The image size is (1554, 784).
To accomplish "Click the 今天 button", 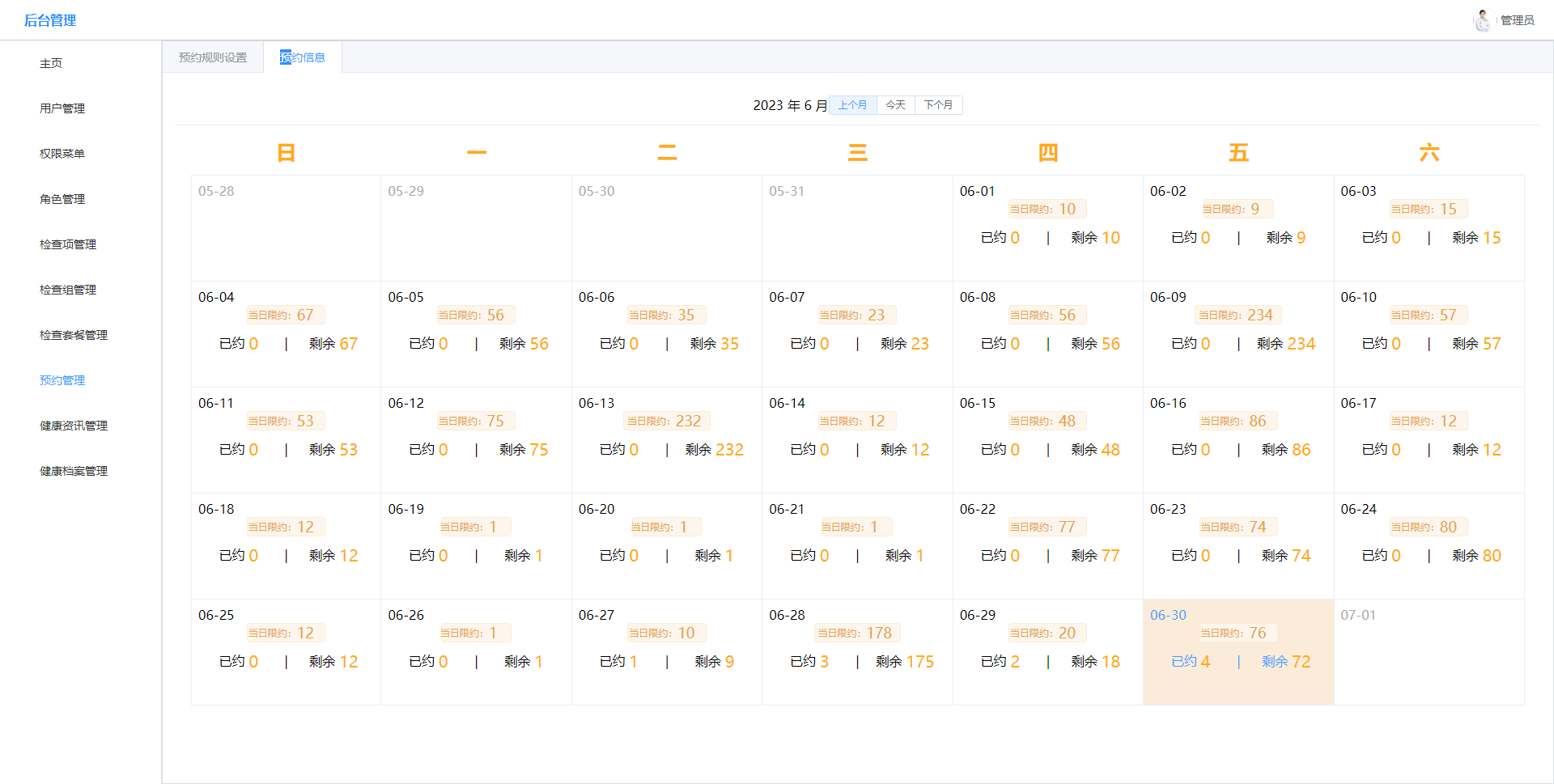I will (x=895, y=105).
